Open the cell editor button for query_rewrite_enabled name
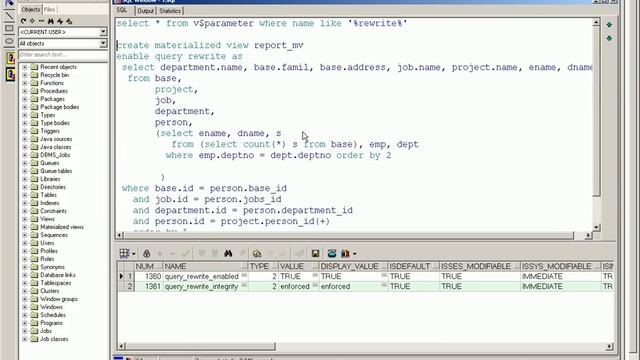This screenshot has width=640, height=360. (x=244, y=276)
